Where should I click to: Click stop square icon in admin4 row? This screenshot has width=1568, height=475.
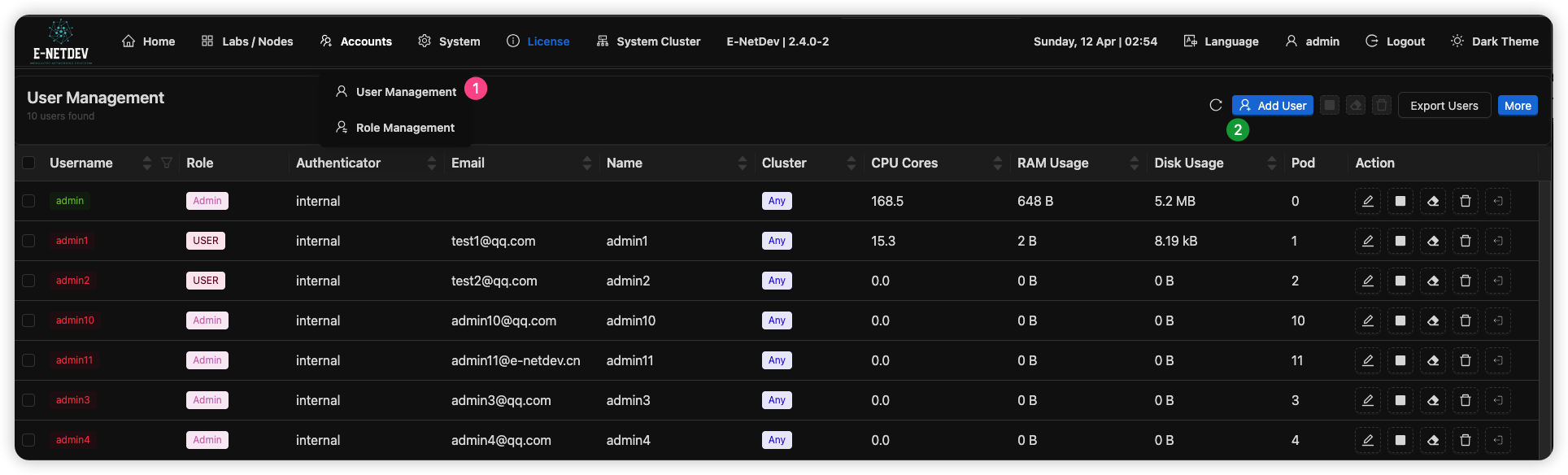pos(1400,440)
